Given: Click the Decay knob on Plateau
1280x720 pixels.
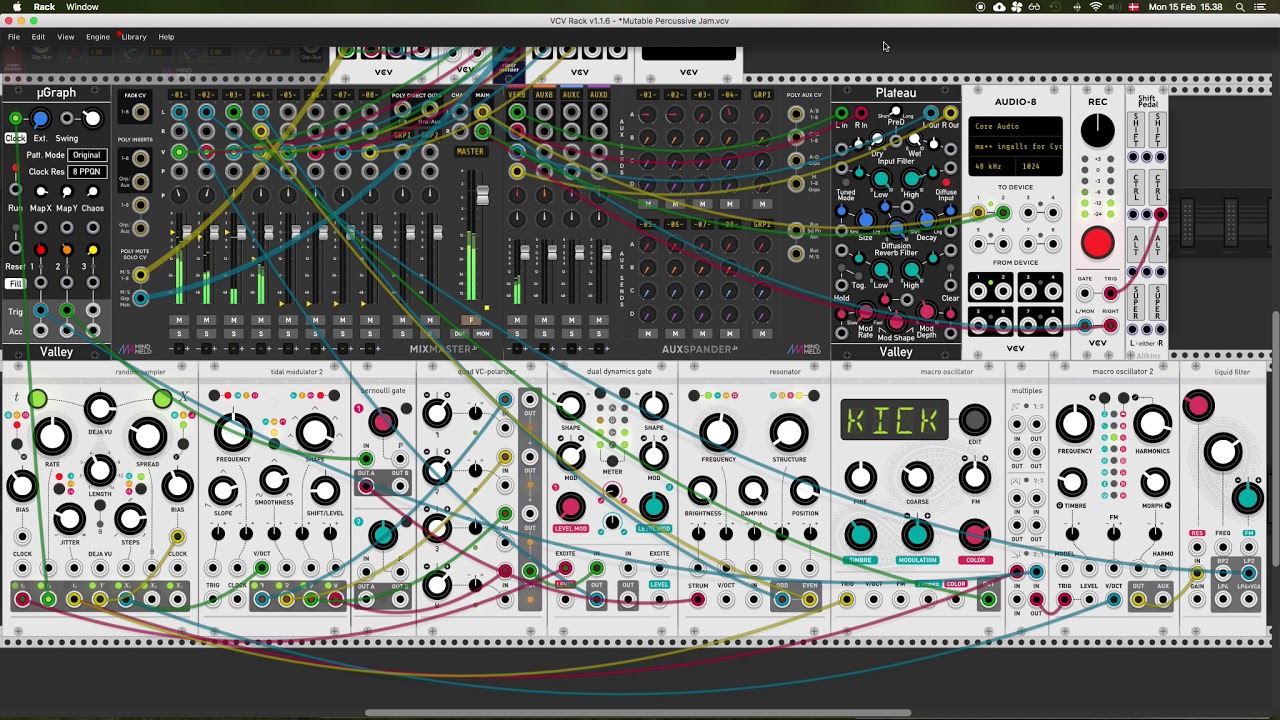Looking at the screenshot, I should click(x=926, y=219).
